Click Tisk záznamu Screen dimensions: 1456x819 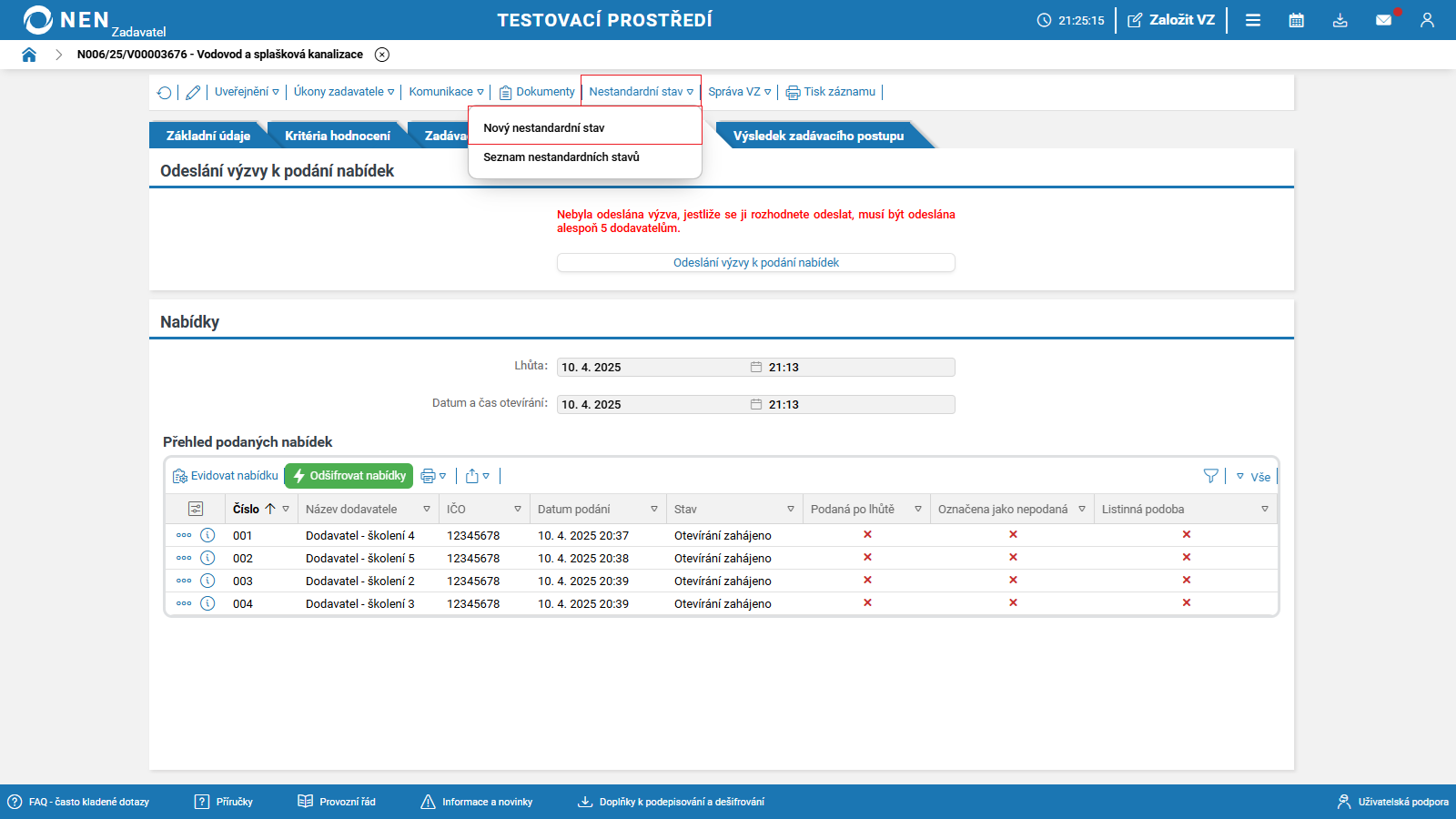pos(831,92)
